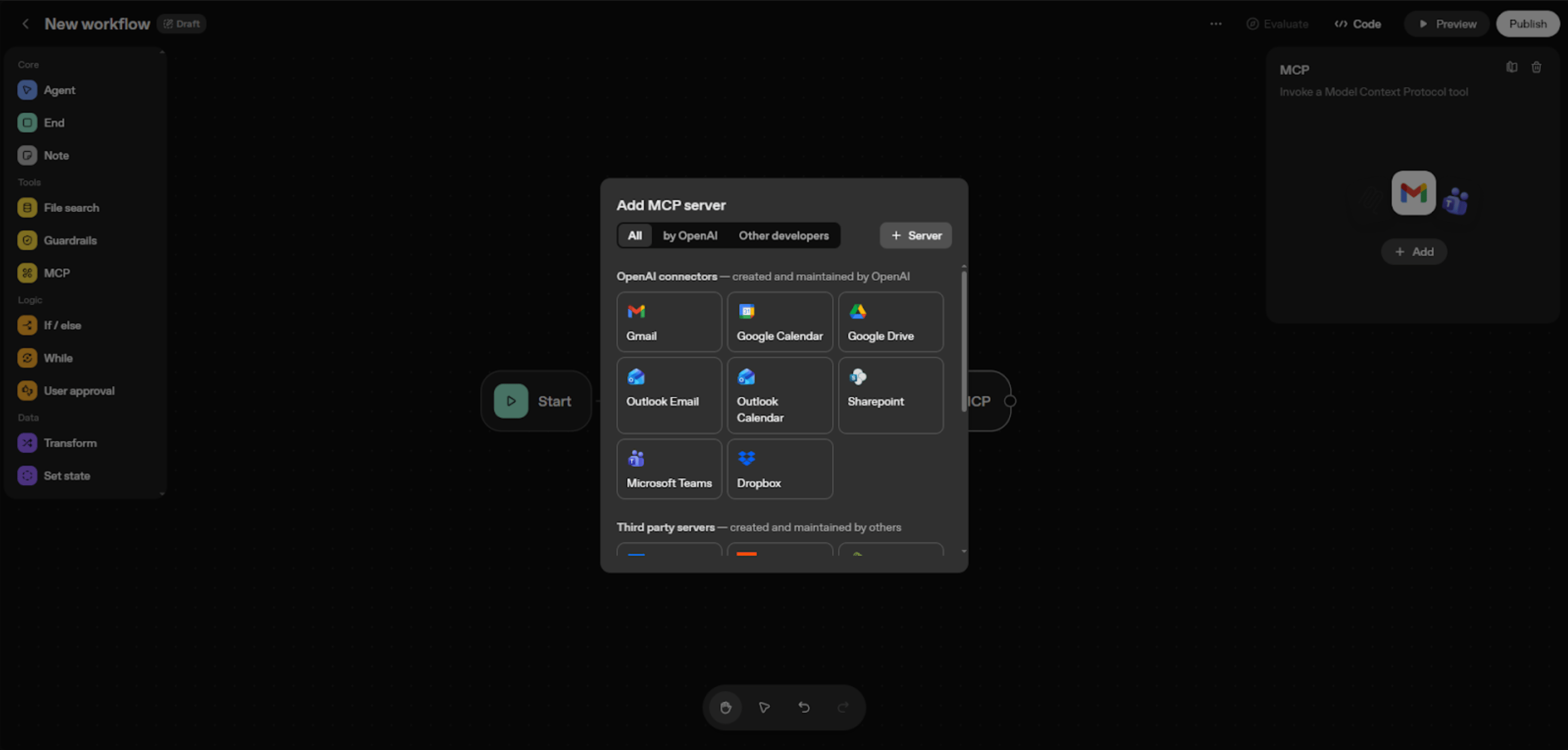Open the three-dot more options menu
The image size is (1568, 750).
(x=1215, y=24)
